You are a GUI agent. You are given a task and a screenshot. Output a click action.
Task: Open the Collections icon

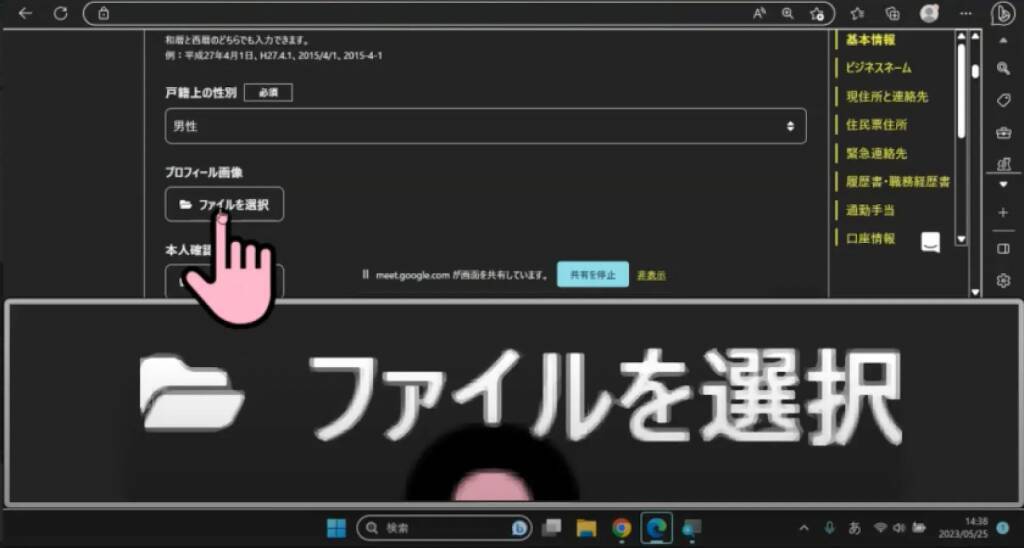coord(893,13)
